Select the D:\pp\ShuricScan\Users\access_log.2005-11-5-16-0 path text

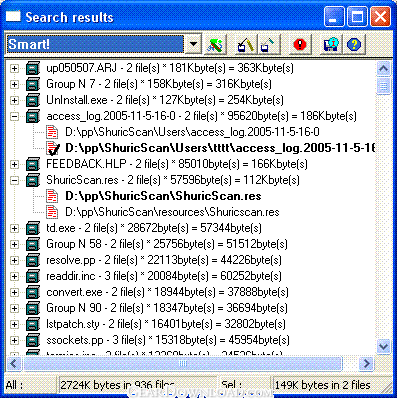coord(192,132)
